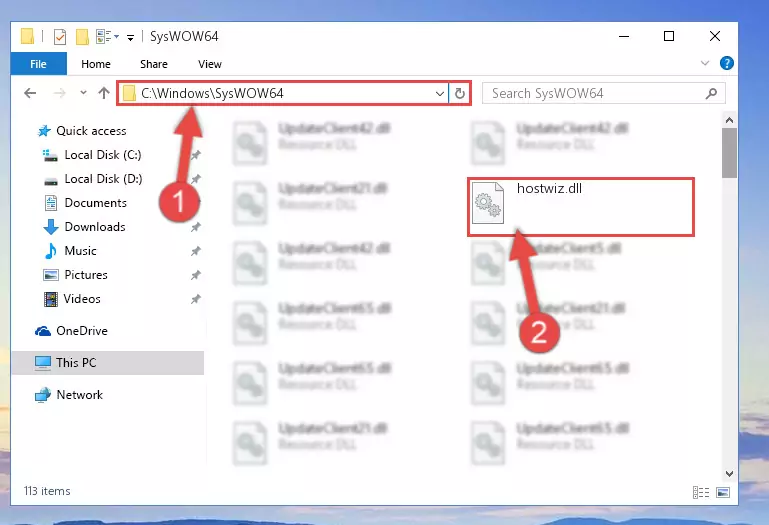Go back with the Back arrow
This screenshot has width=769, height=525.
click(30, 93)
